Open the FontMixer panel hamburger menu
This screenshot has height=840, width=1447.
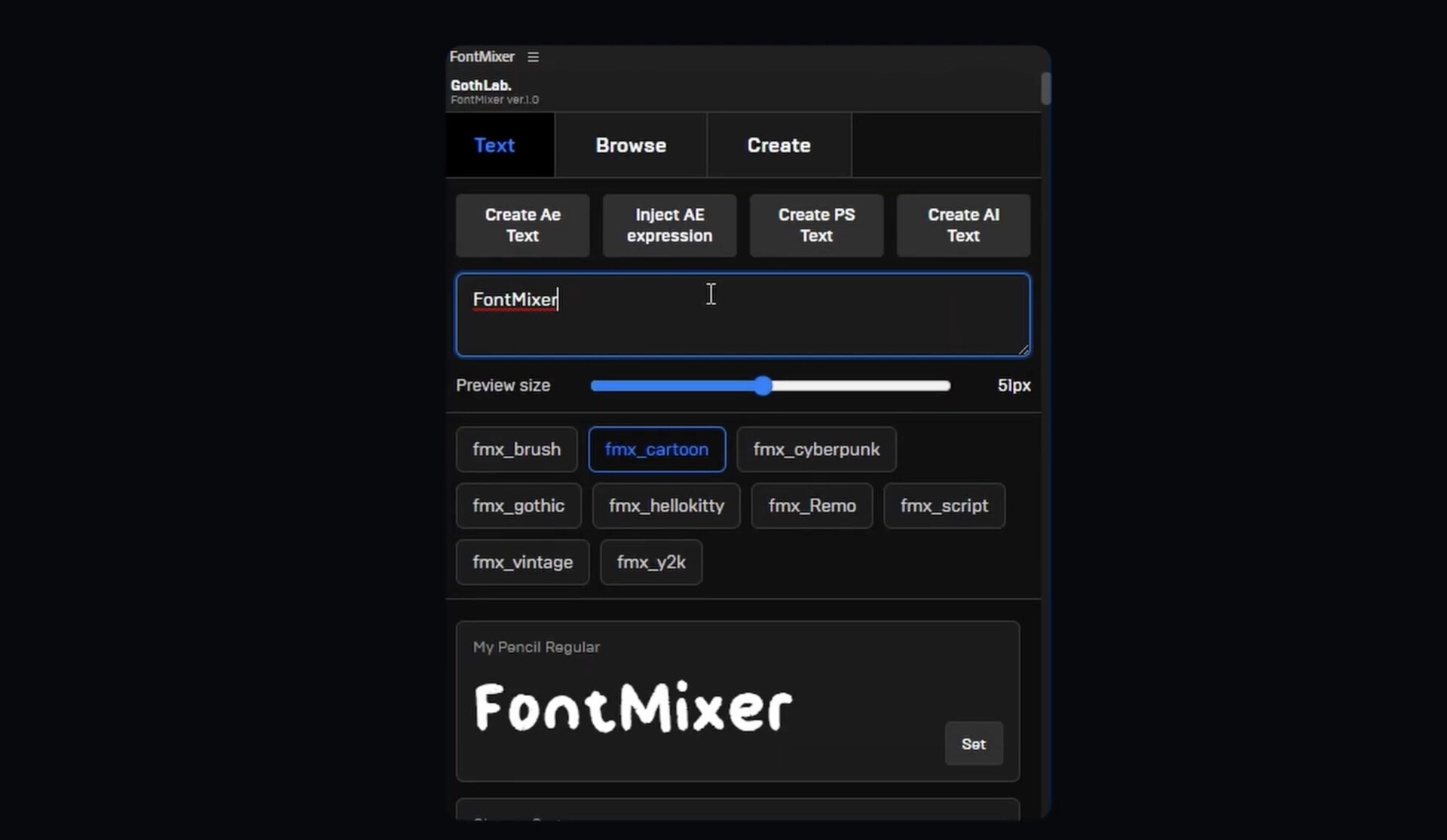(x=533, y=57)
